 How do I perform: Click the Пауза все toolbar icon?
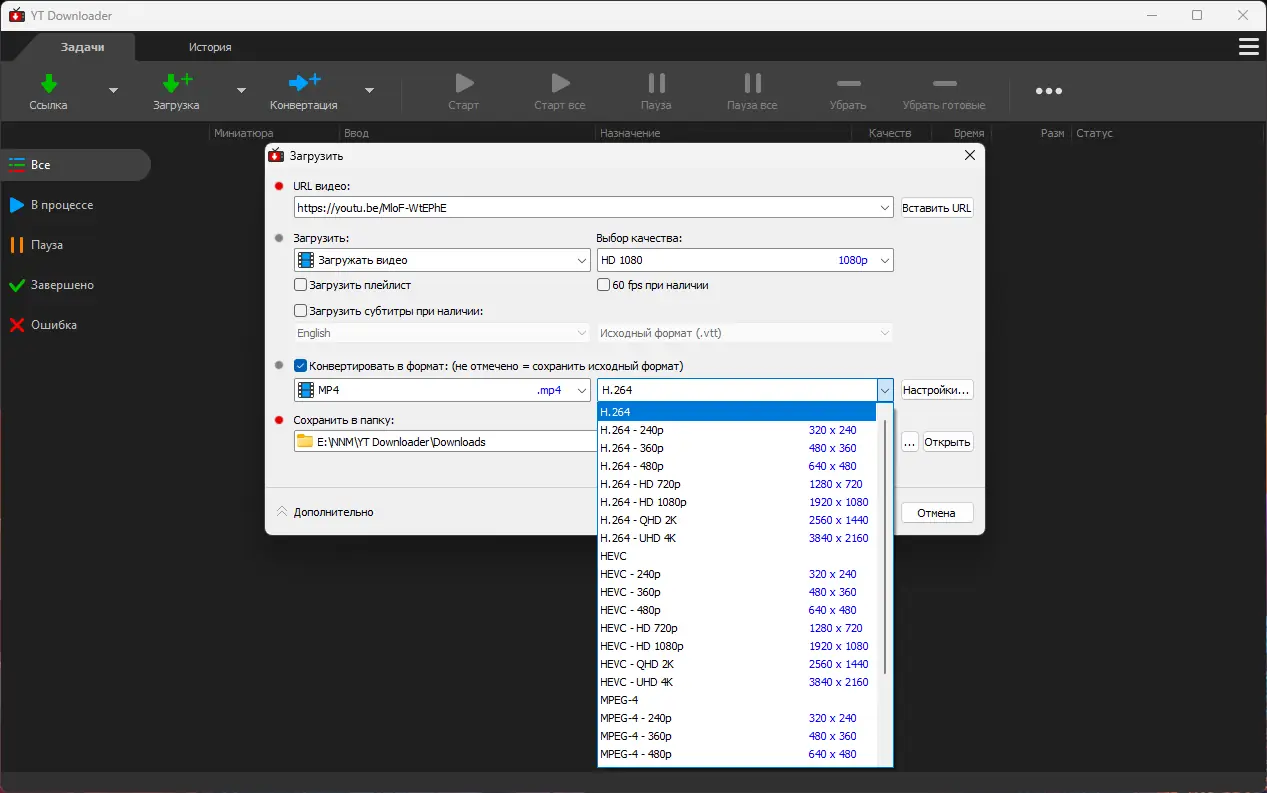tap(752, 83)
